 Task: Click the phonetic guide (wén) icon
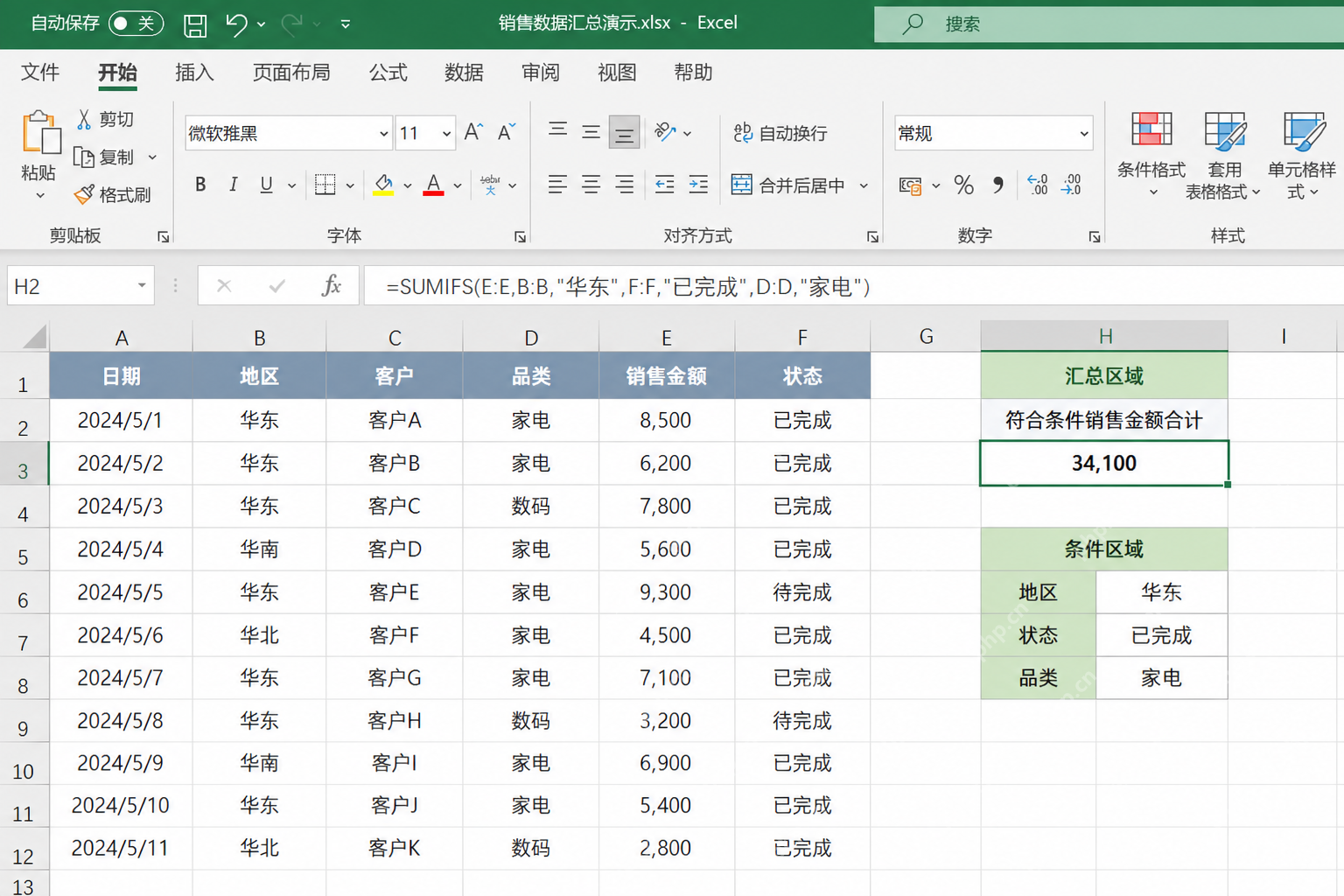click(x=490, y=185)
